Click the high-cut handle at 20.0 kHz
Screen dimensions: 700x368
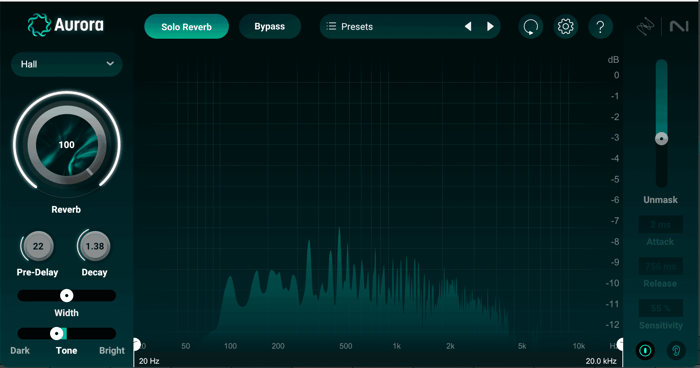[621, 344]
